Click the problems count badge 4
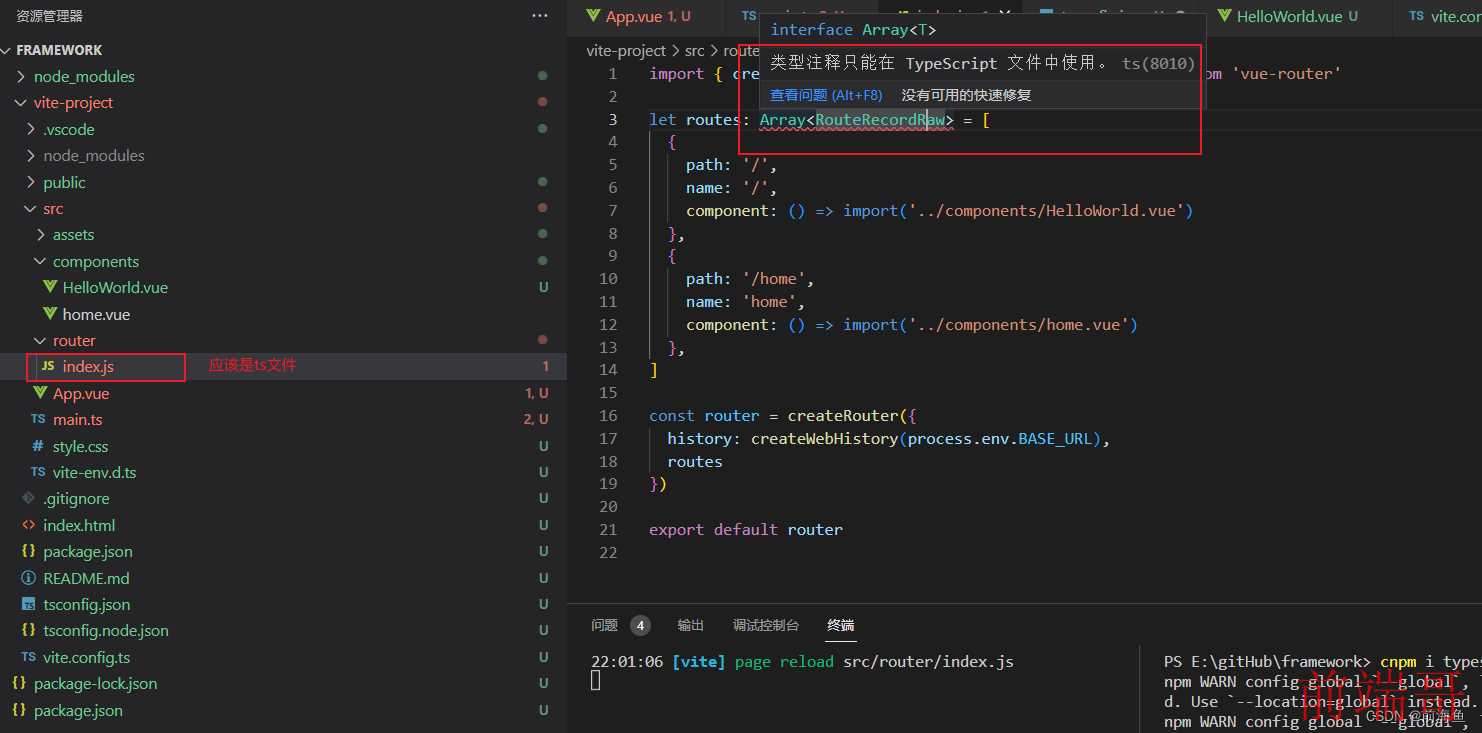Image resolution: width=1482 pixels, height=733 pixels. [x=640, y=626]
